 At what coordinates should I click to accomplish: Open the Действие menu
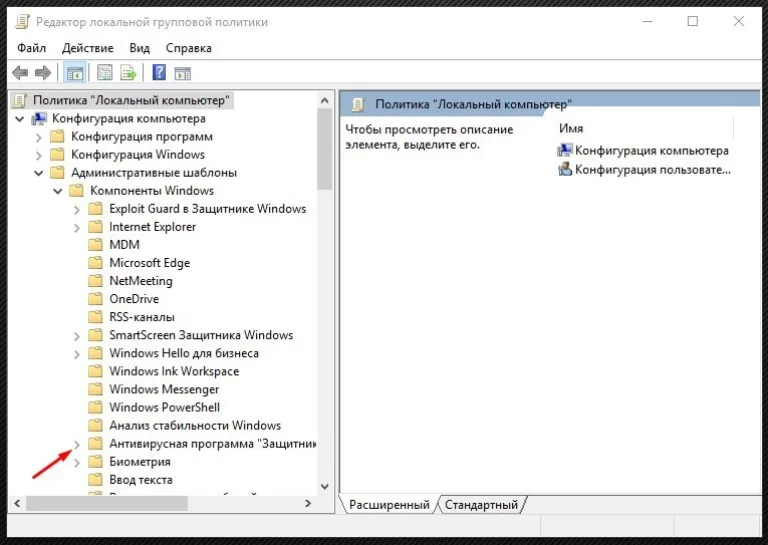click(x=88, y=48)
